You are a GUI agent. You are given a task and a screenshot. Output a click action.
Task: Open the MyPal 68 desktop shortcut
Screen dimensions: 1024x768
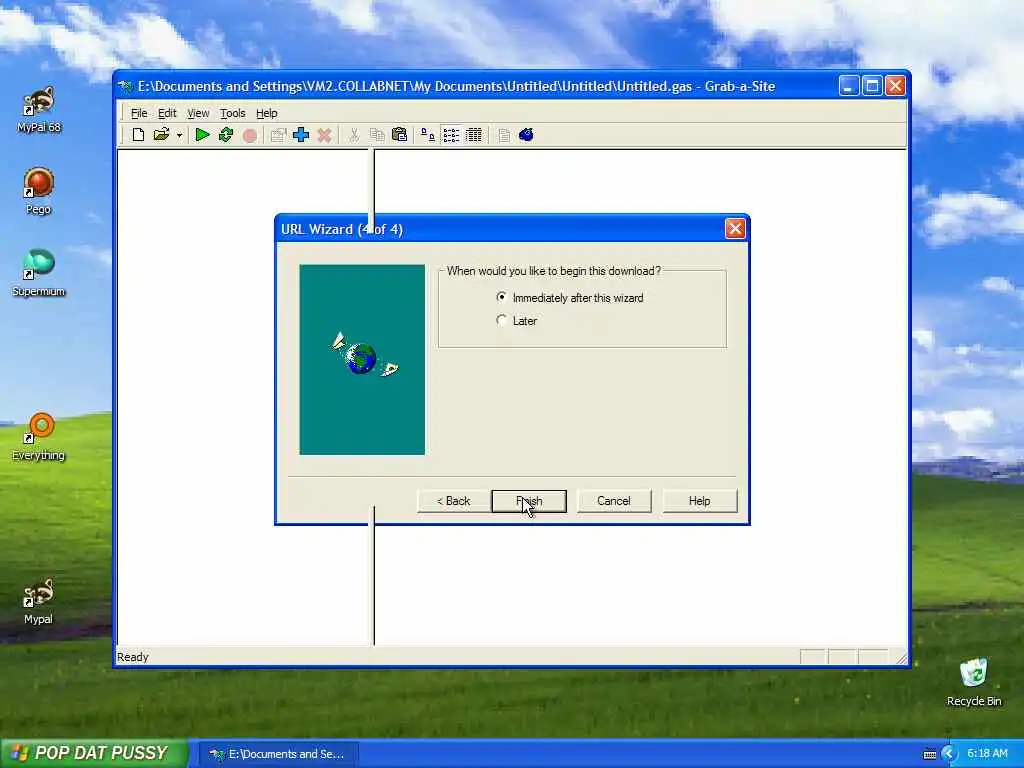(x=39, y=110)
